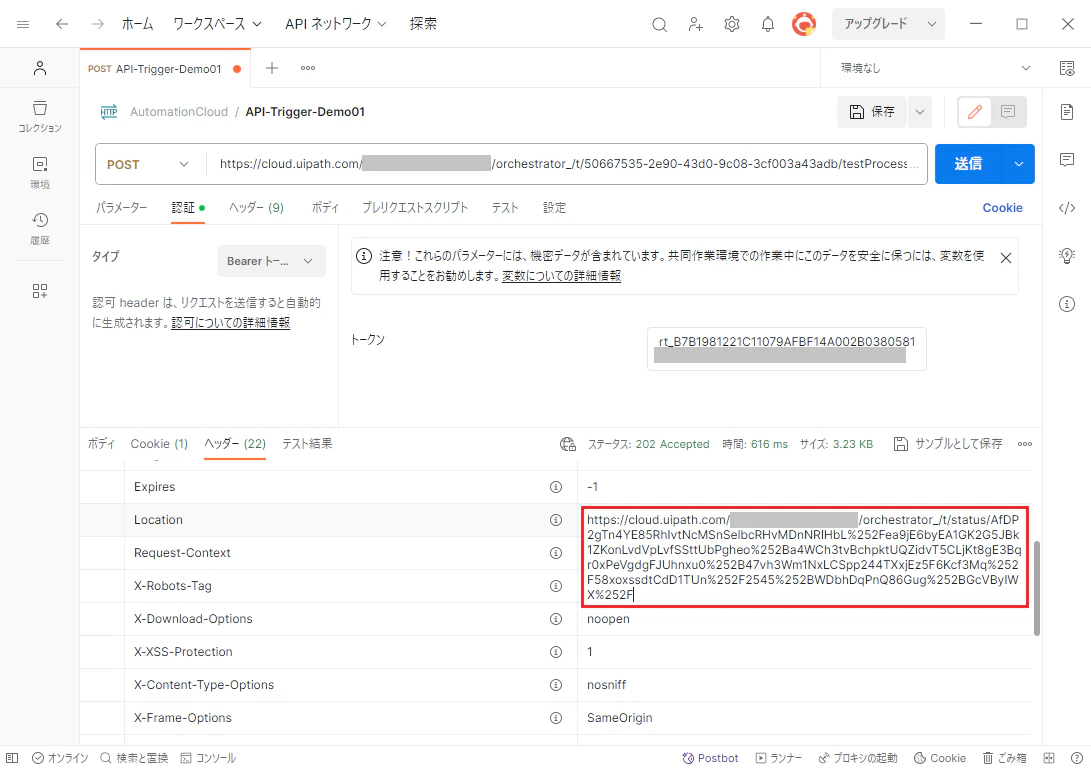Open the search magnifier in the top bar
1091x770 pixels.
click(659, 25)
